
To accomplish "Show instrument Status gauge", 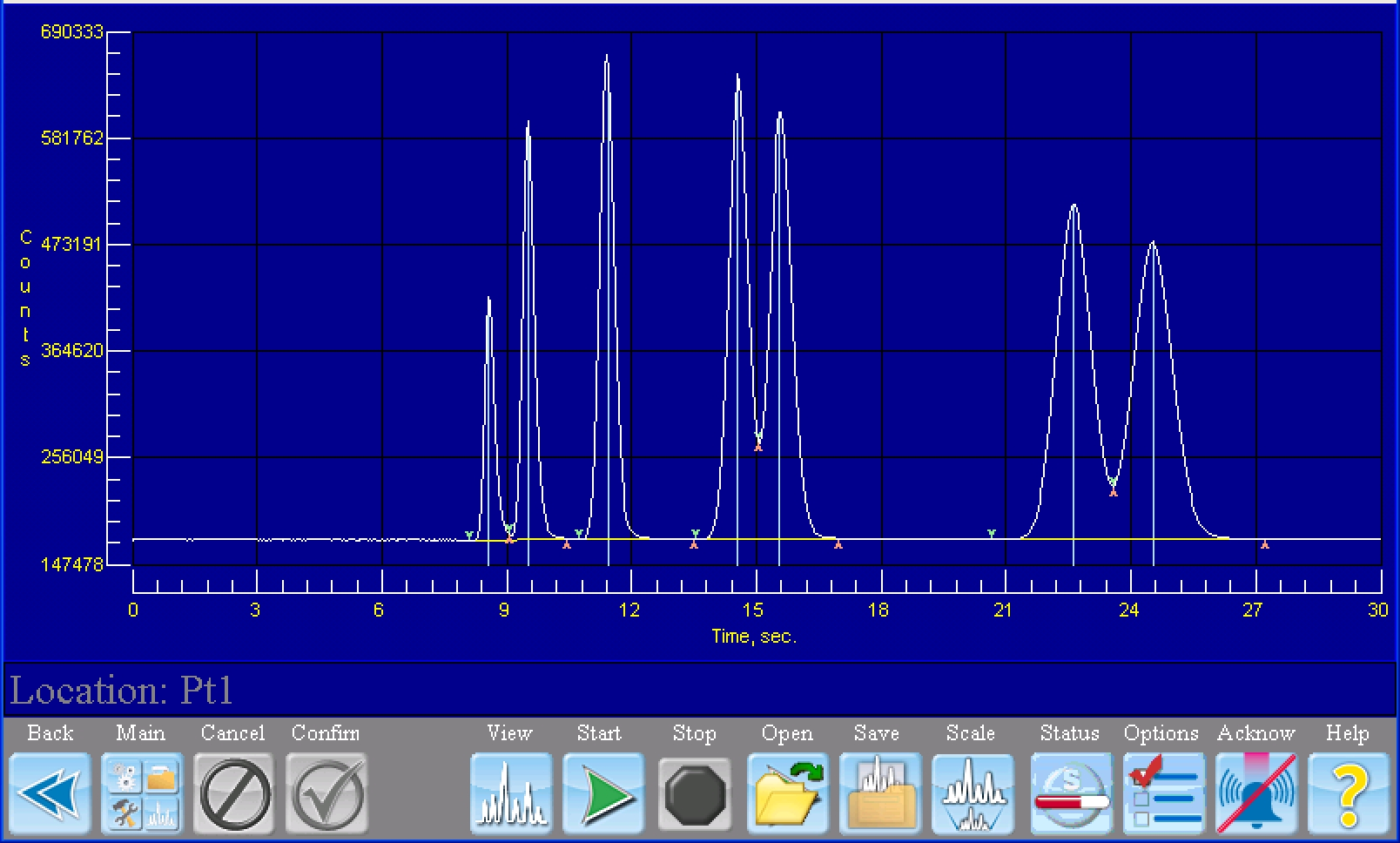I will tap(1070, 793).
